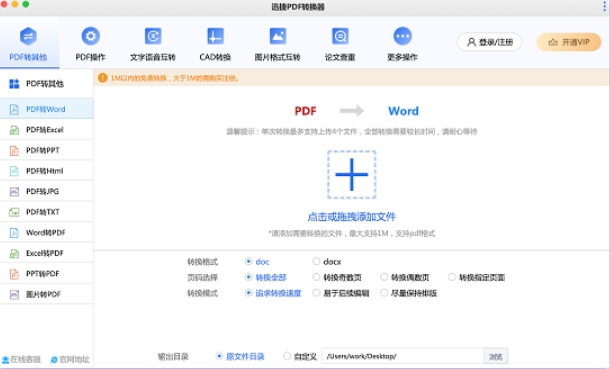Select the 文字语音互转 toolbar icon

coord(153,36)
